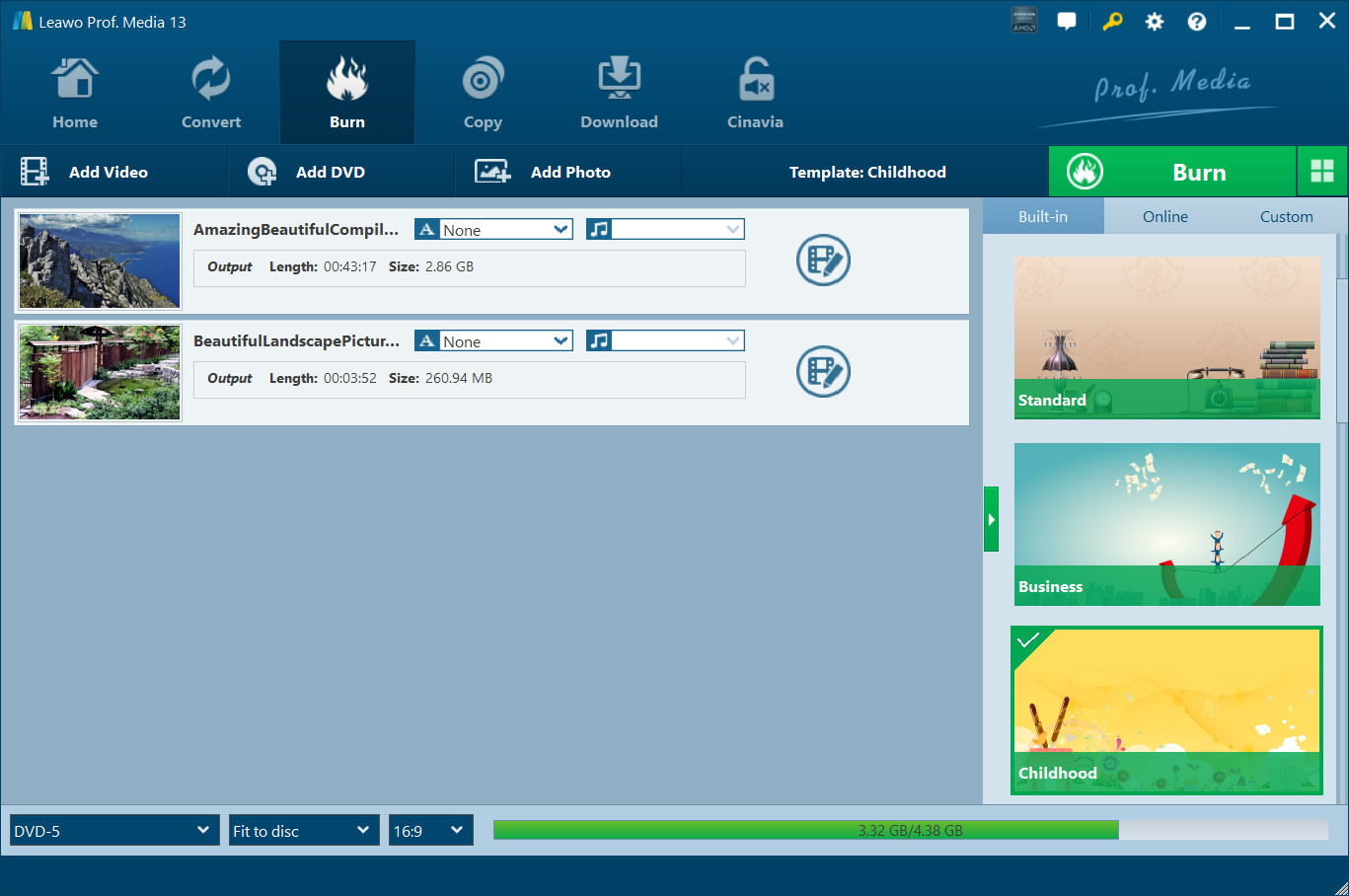
Task: Choose the Business menu template
Action: point(1166,524)
